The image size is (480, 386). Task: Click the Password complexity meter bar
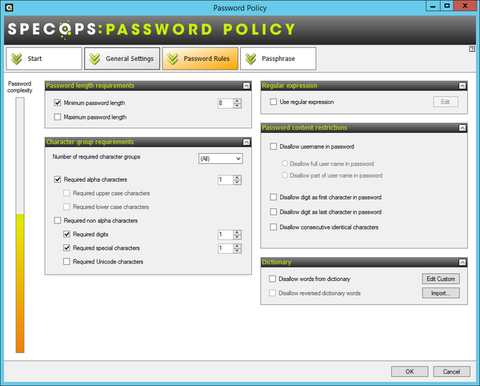20,225
